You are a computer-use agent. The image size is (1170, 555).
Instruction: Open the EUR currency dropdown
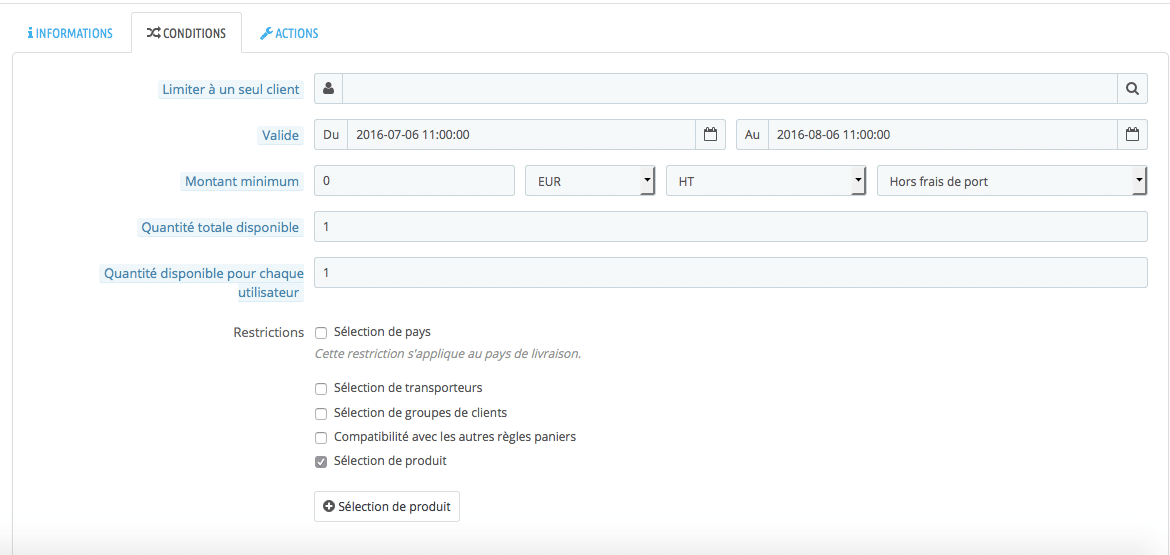pos(590,181)
